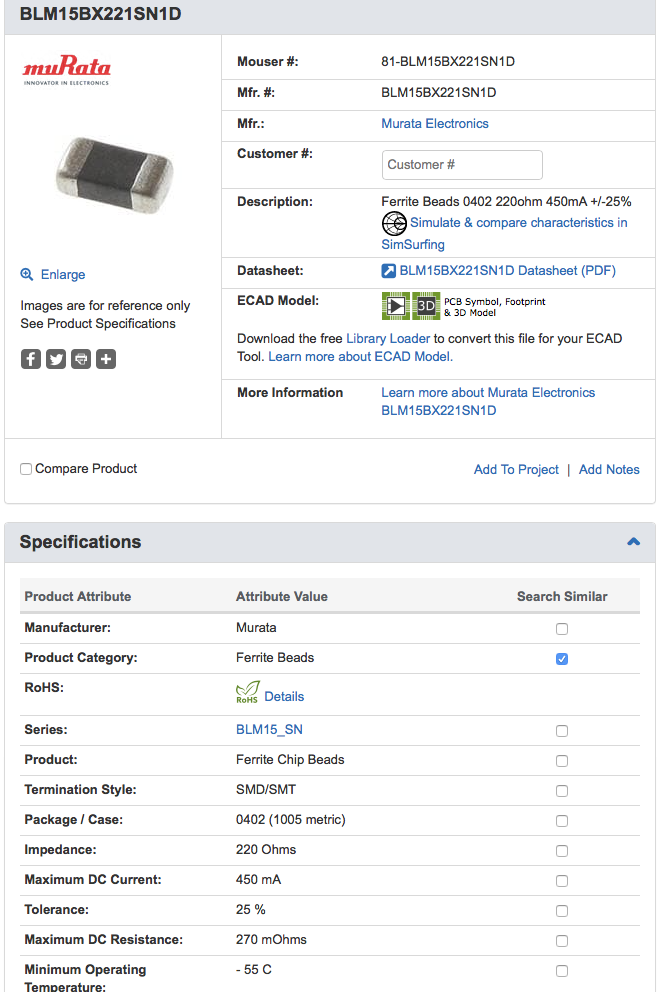Click the Mfr. # value BLM15BX221SN1D
The height and width of the screenshot is (992, 657).
click(439, 92)
